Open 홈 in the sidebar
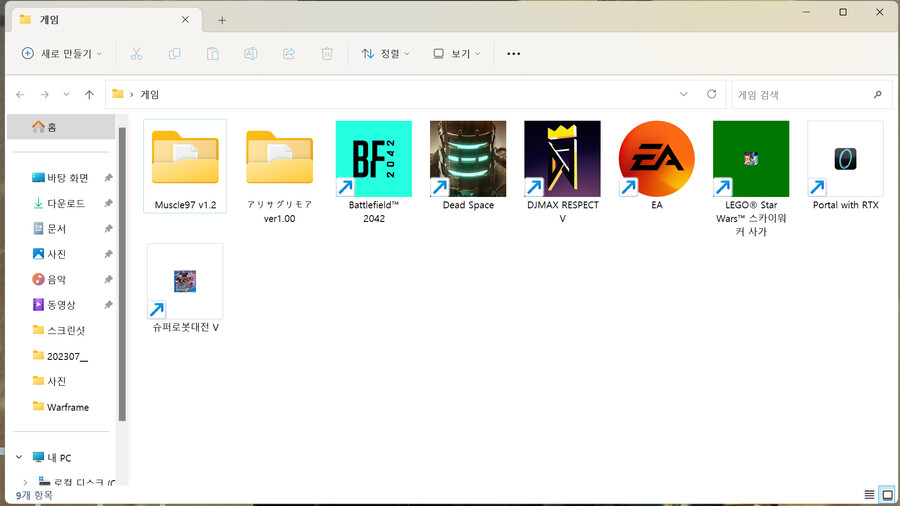Viewport: 900px width, 506px height. pos(61,127)
